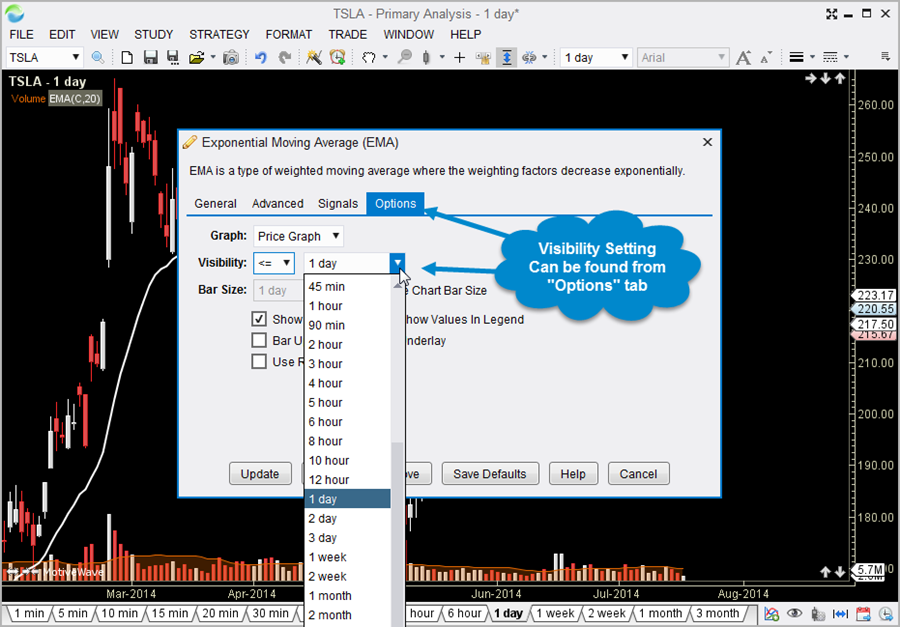Switch to the Signals tab
The height and width of the screenshot is (627, 900).
click(x=338, y=203)
